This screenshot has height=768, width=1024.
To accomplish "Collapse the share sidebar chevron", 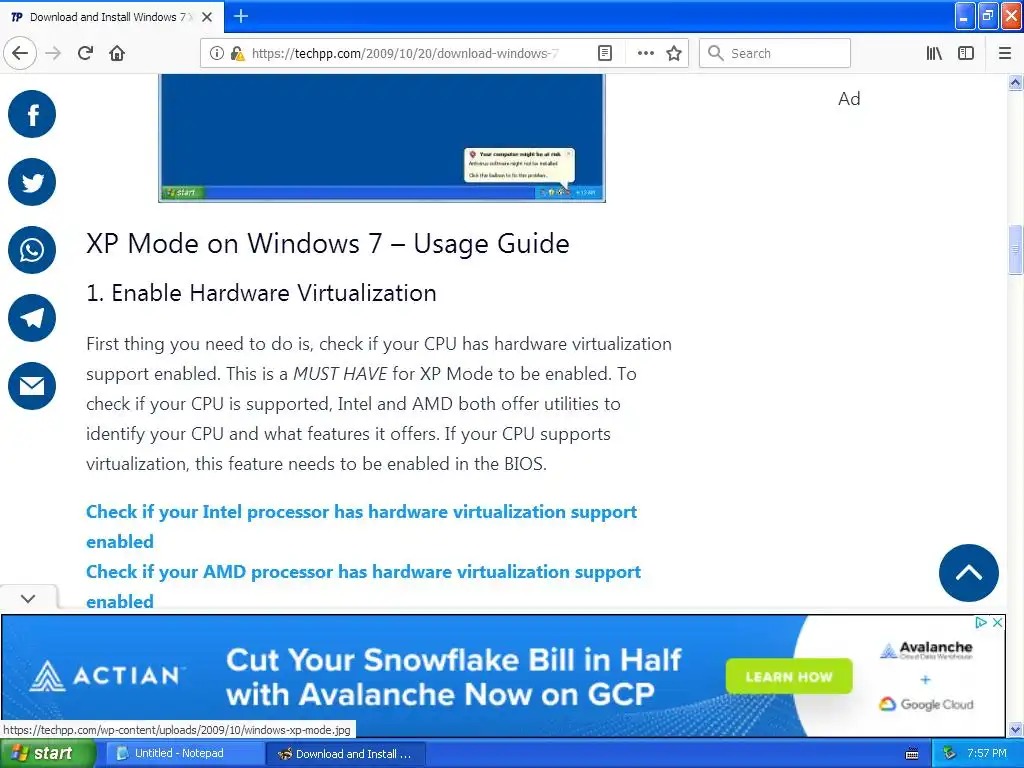I will [x=28, y=598].
